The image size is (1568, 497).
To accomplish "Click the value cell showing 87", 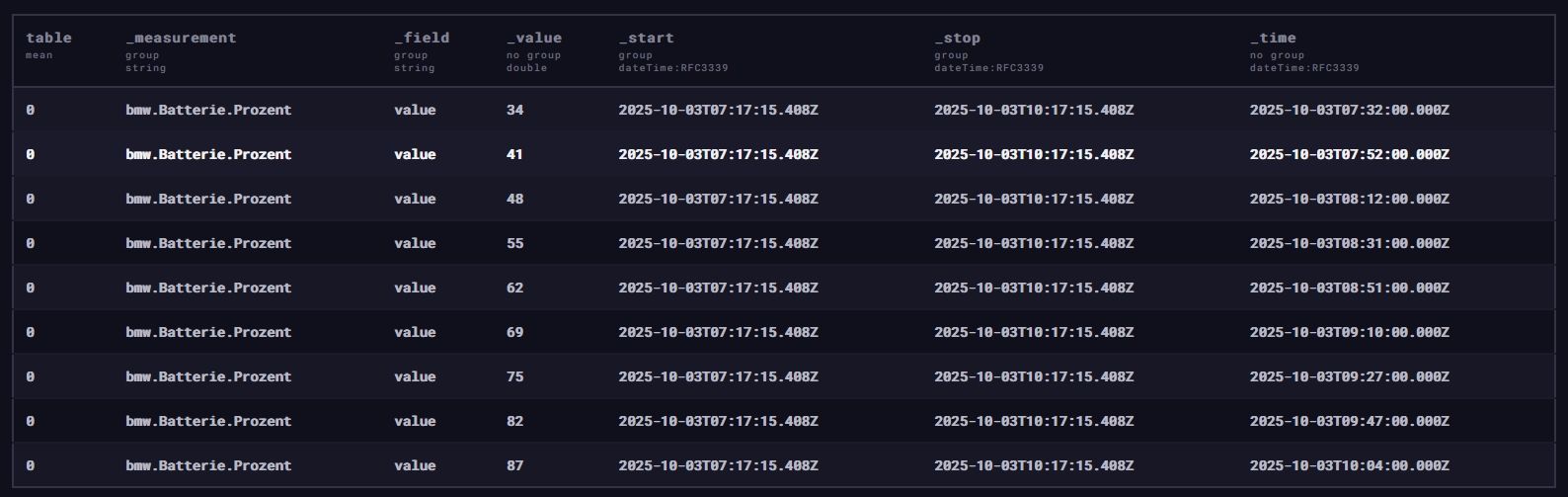I will click(514, 465).
